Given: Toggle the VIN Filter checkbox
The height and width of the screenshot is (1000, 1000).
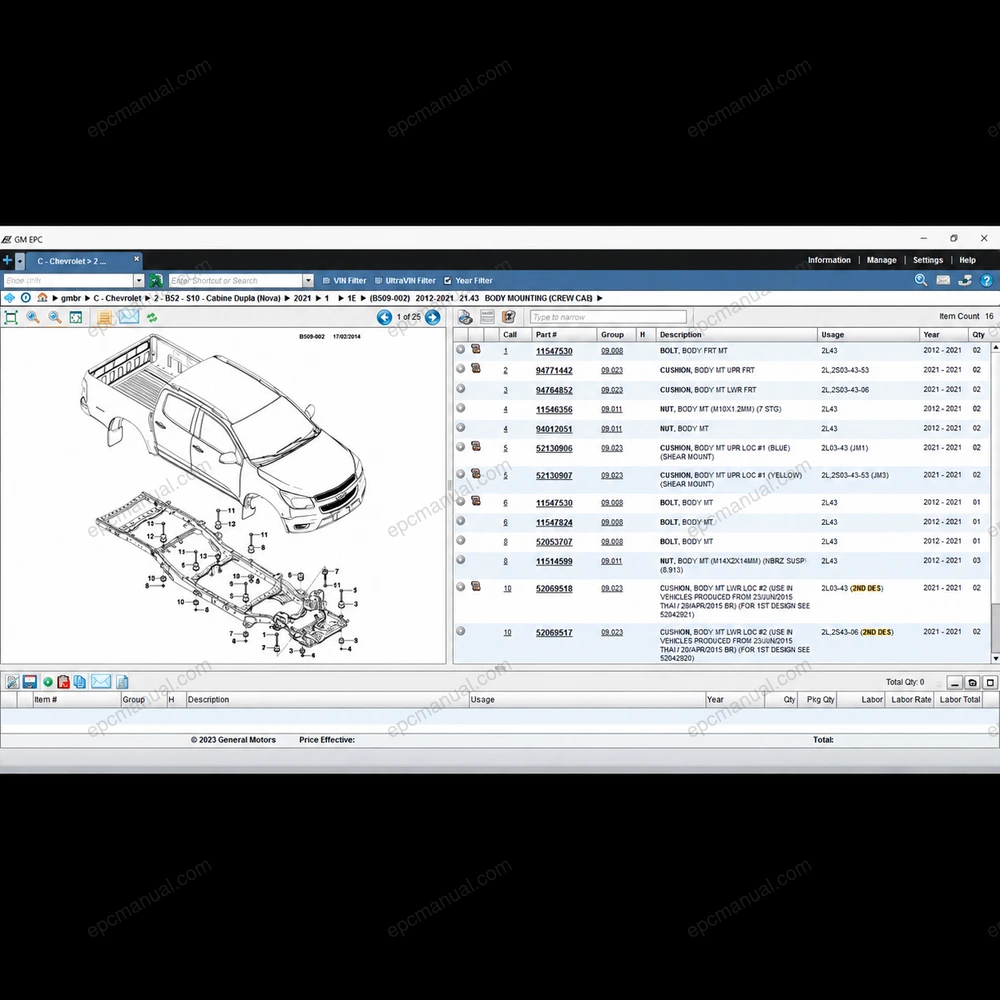Looking at the screenshot, I should (x=326, y=281).
